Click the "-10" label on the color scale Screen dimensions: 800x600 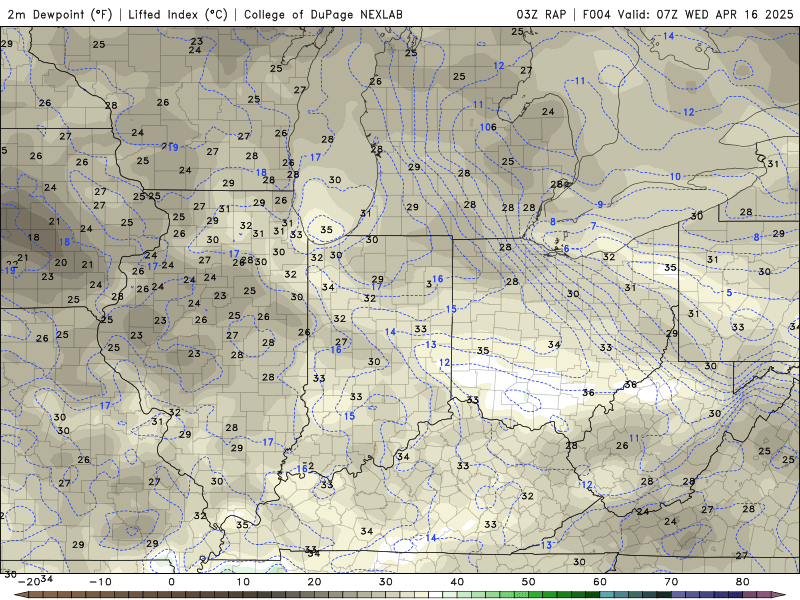(x=100, y=582)
